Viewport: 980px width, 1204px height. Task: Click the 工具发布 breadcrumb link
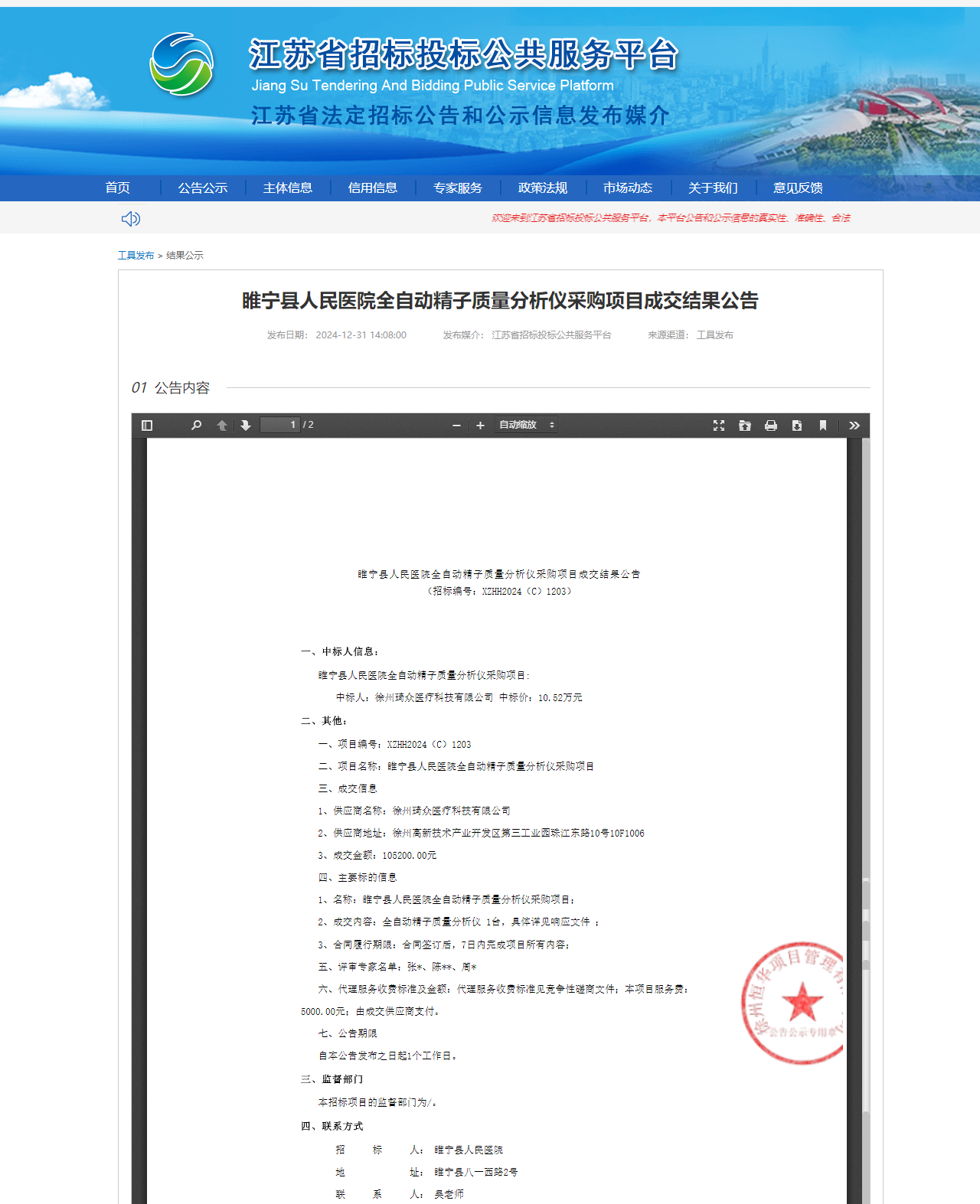point(136,256)
